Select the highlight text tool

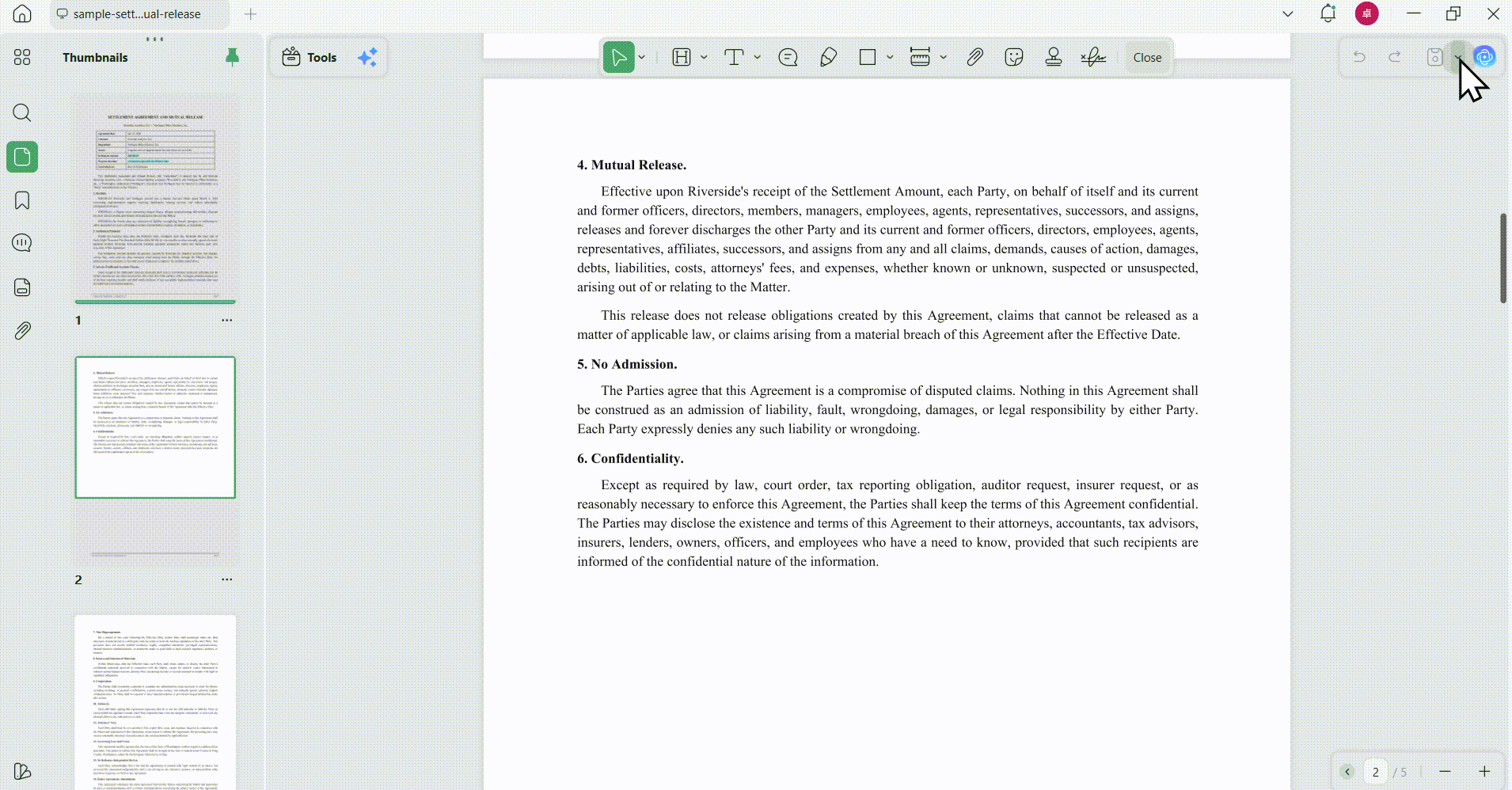682,57
